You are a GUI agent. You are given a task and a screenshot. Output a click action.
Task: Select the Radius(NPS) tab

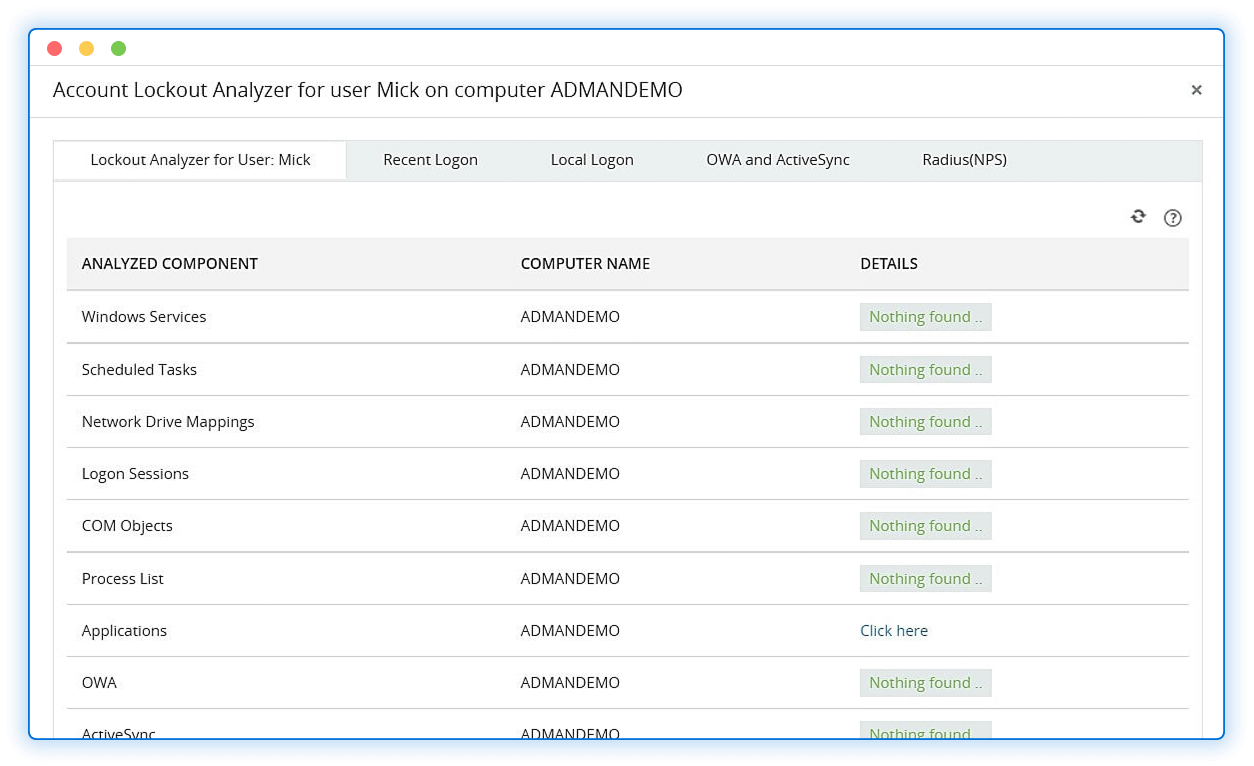coord(963,159)
